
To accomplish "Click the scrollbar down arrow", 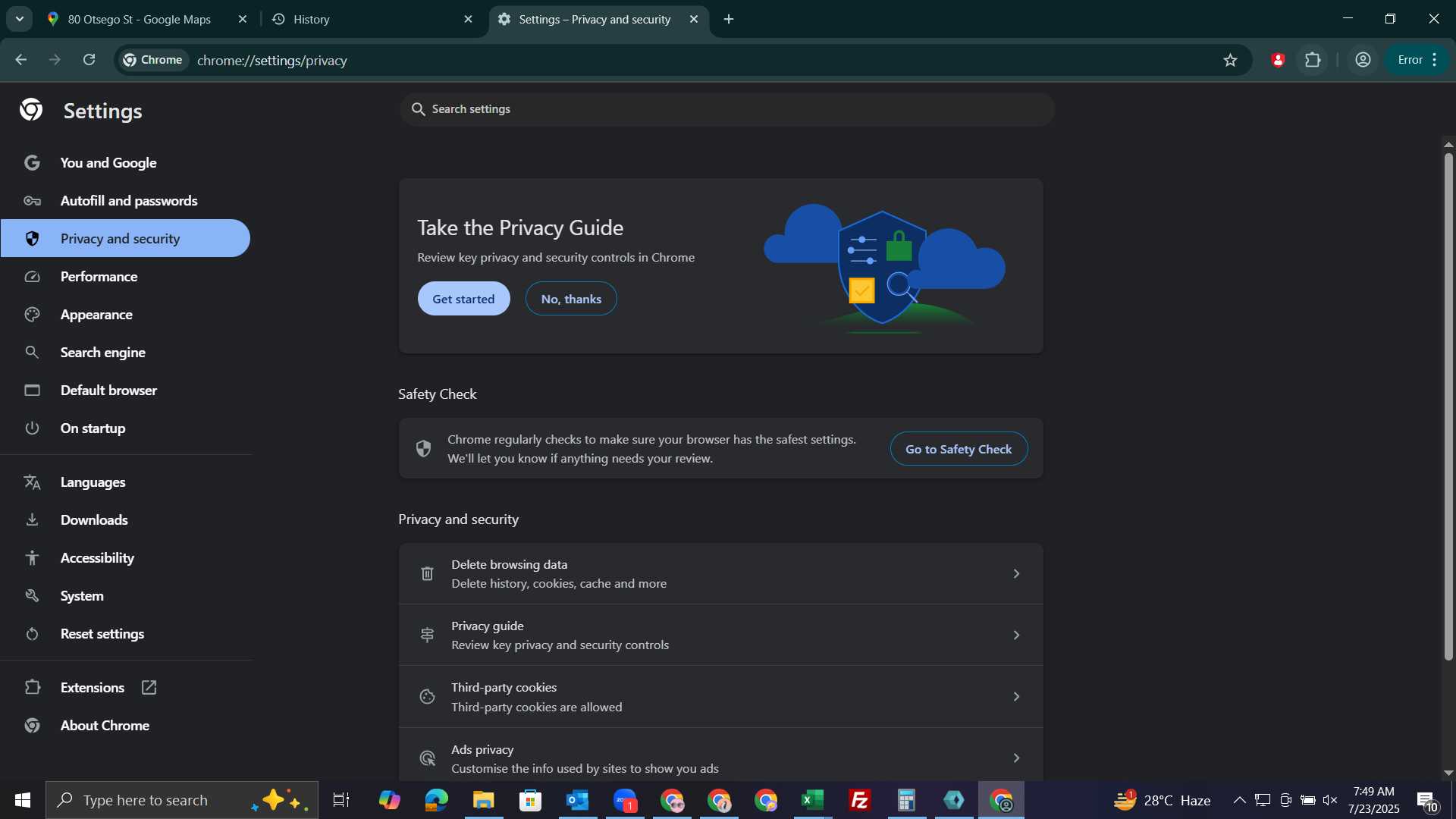I will click(1448, 773).
